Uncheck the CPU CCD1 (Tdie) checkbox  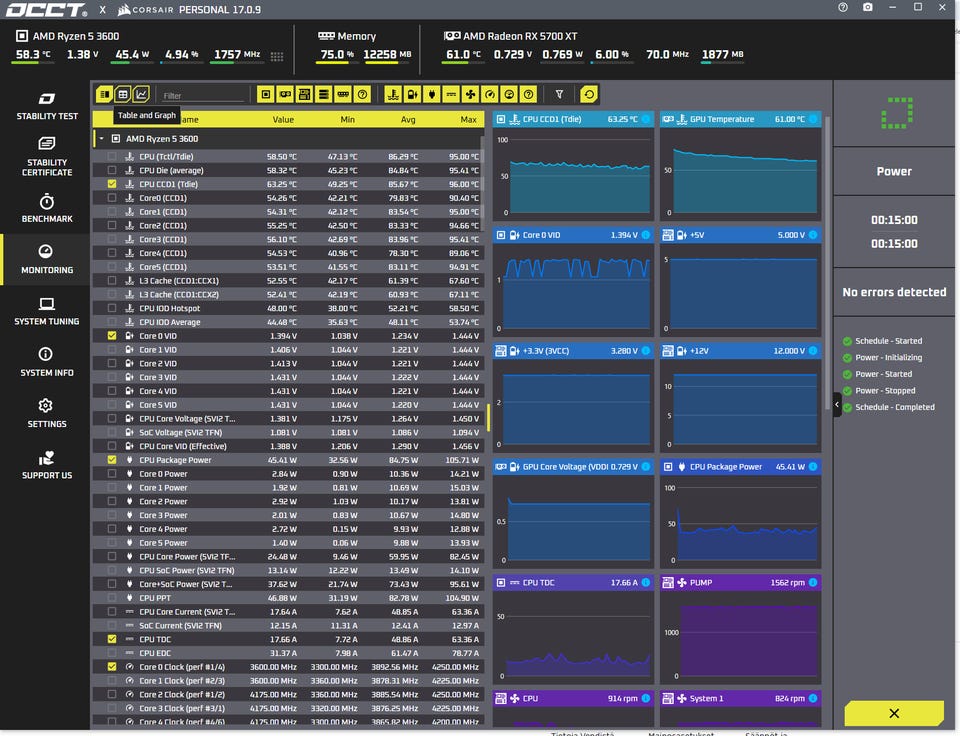pyautogui.click(x=111, y=184)
